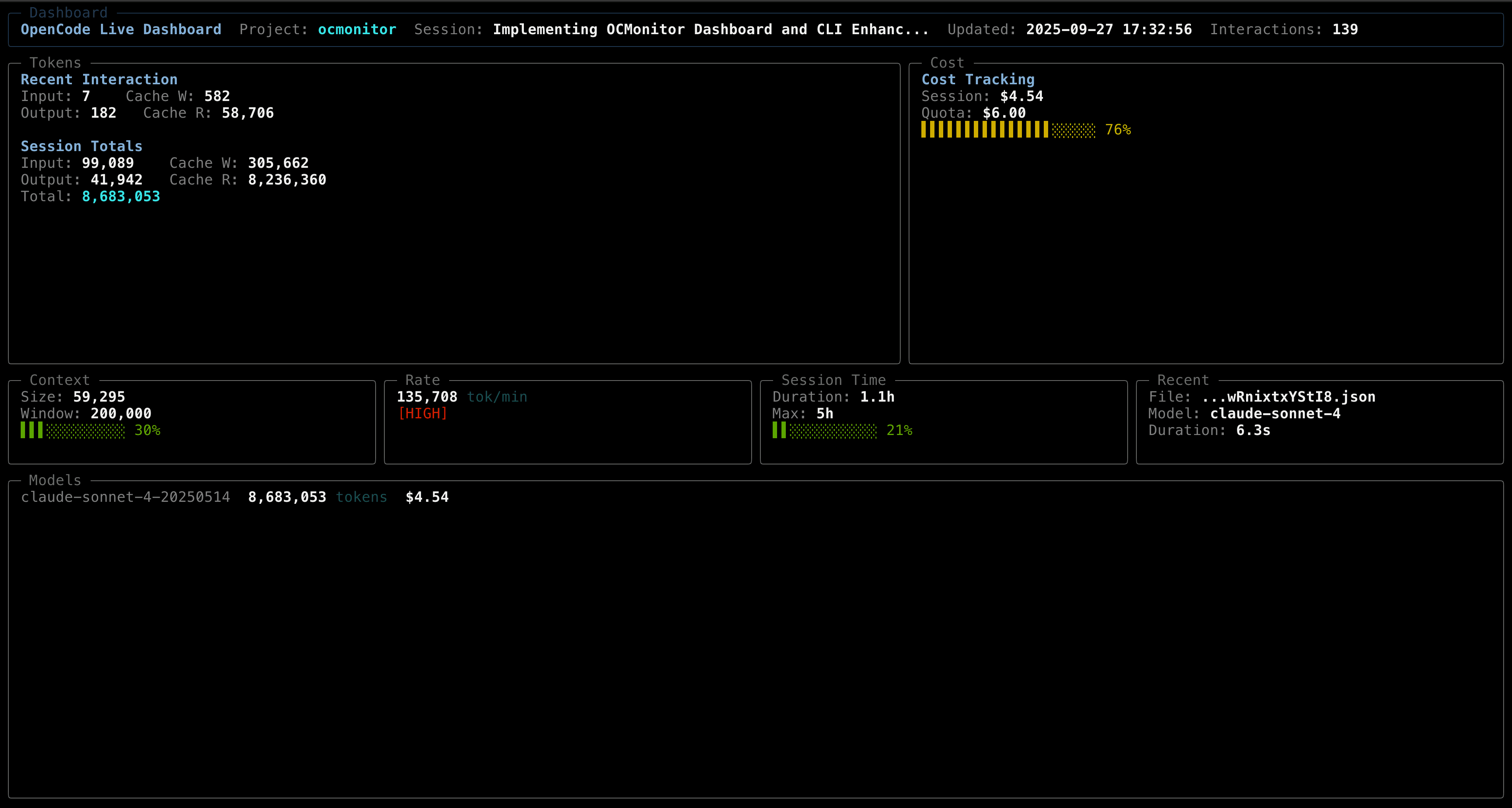This screenshot has width=1512, height=808.
Task: Click the Updated timestamp 2025-09-27 17:32:56
Action: [1108, 29]
